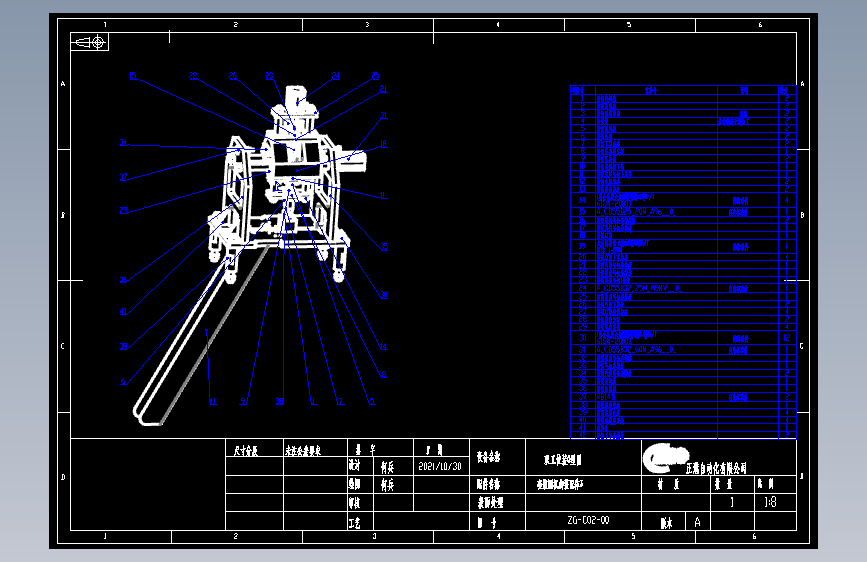Select balloon number 41
867x562 pixels.
[x=213, y=402]
